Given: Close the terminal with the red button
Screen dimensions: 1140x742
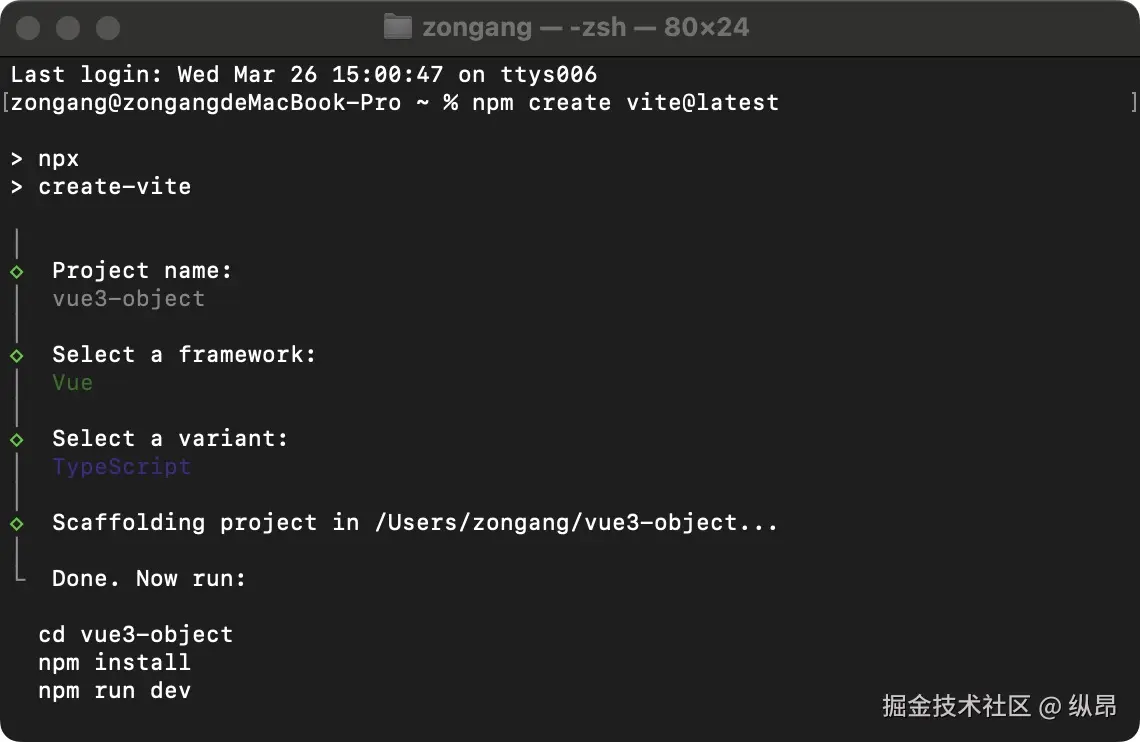Looking at the screenshot, I should click(x=28, y=28).
